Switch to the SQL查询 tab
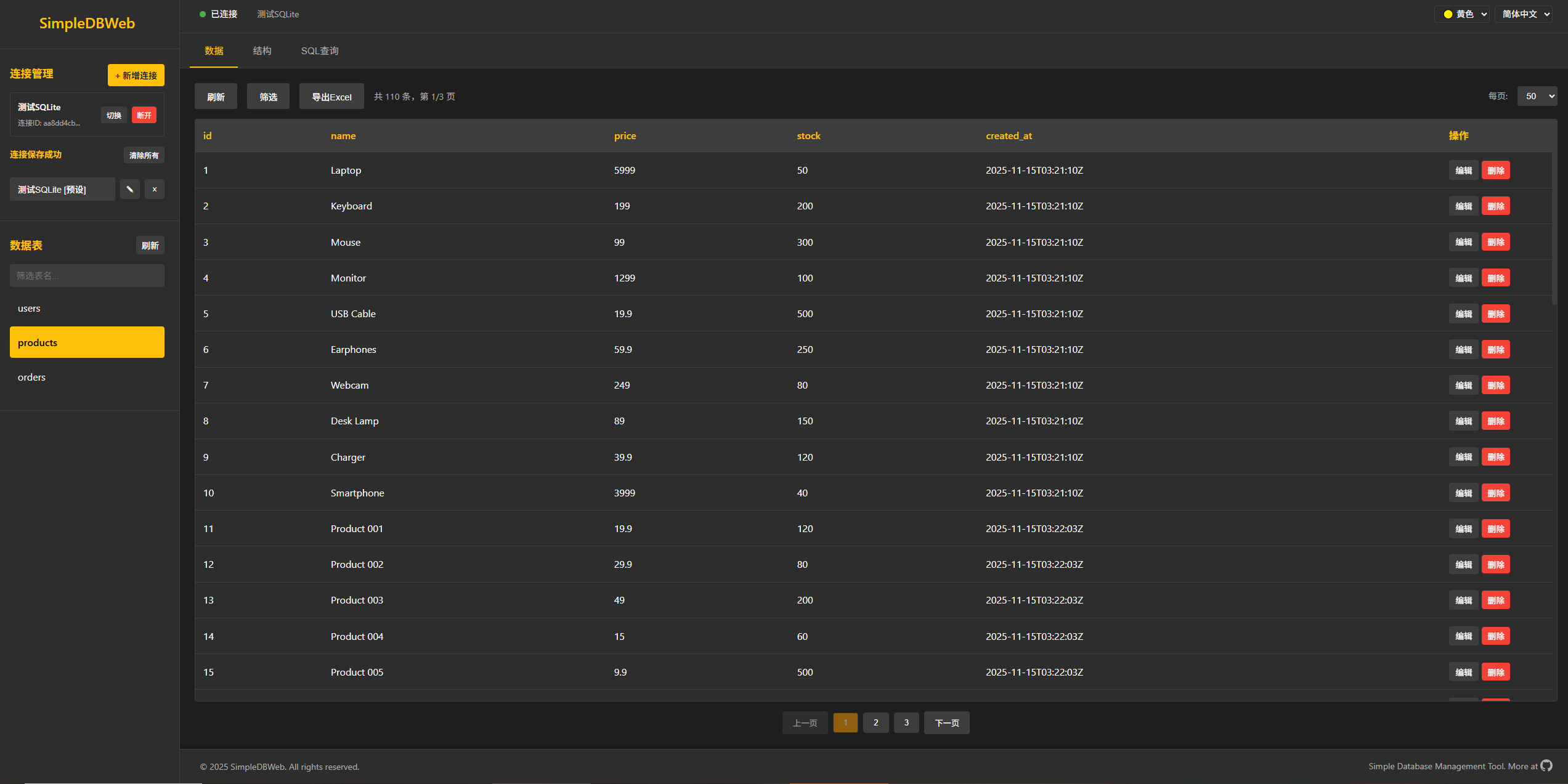 (x=319, y=51)
